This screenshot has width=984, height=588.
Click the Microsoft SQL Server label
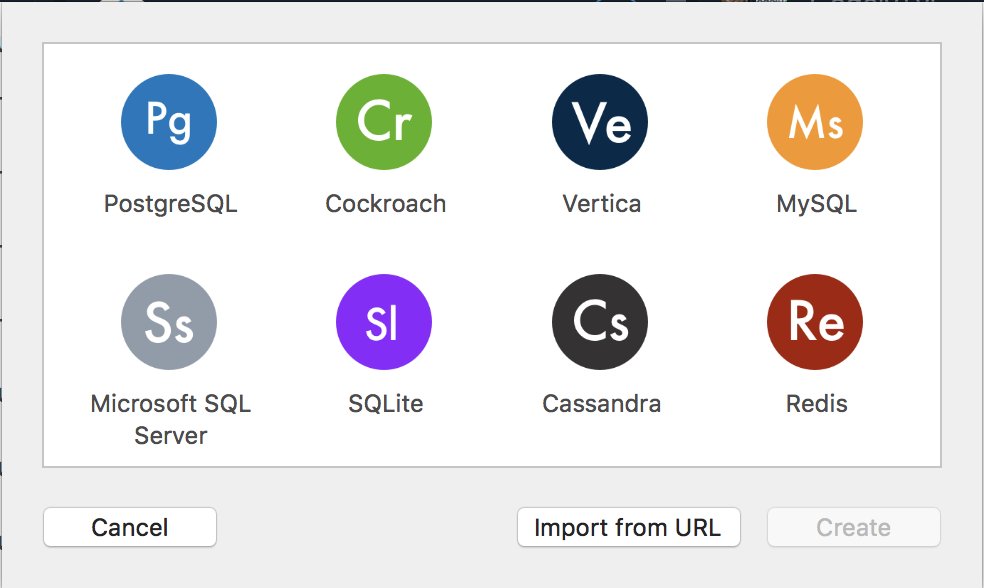coord(170,419)
